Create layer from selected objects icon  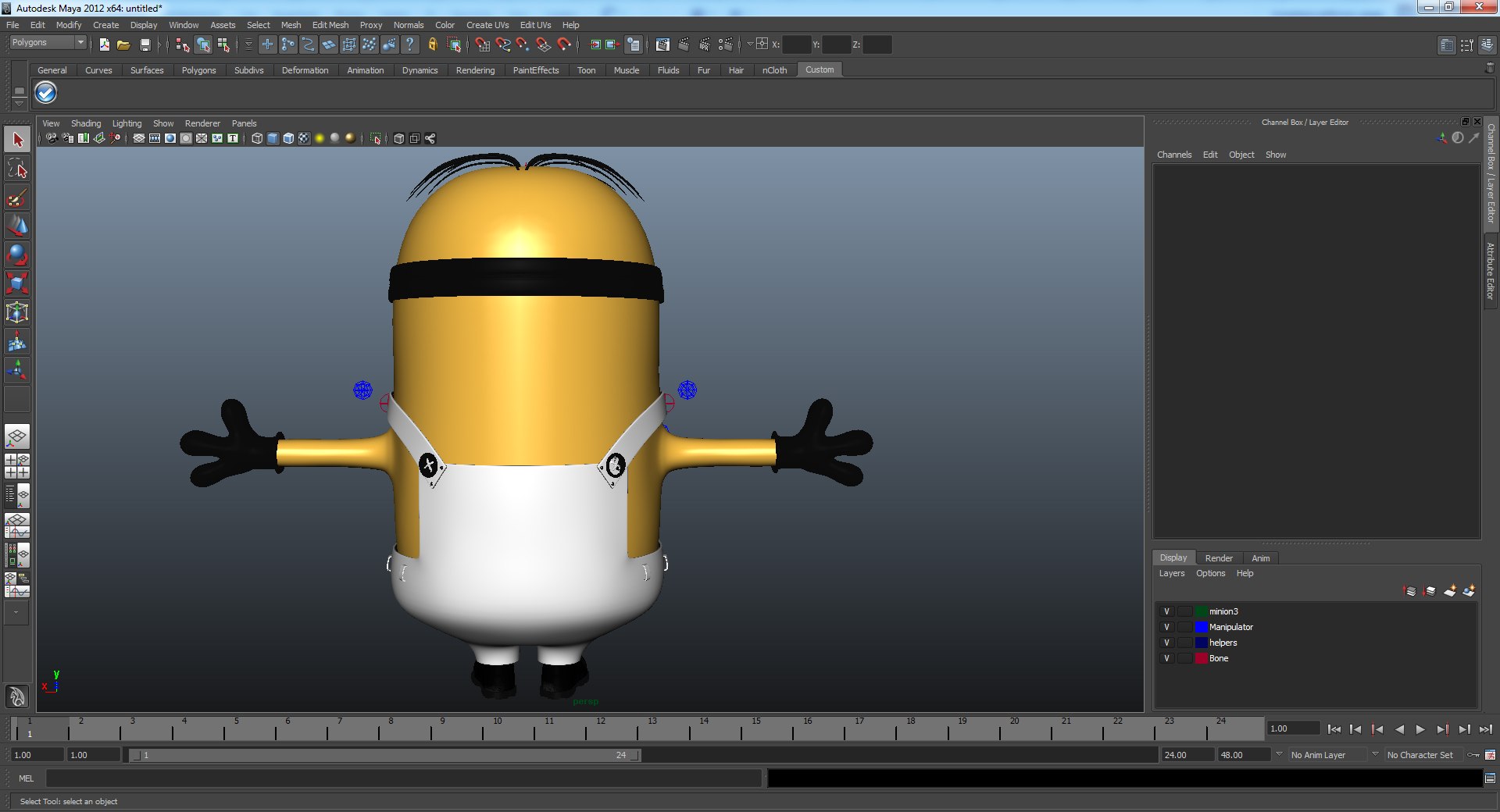point(1470,591)
